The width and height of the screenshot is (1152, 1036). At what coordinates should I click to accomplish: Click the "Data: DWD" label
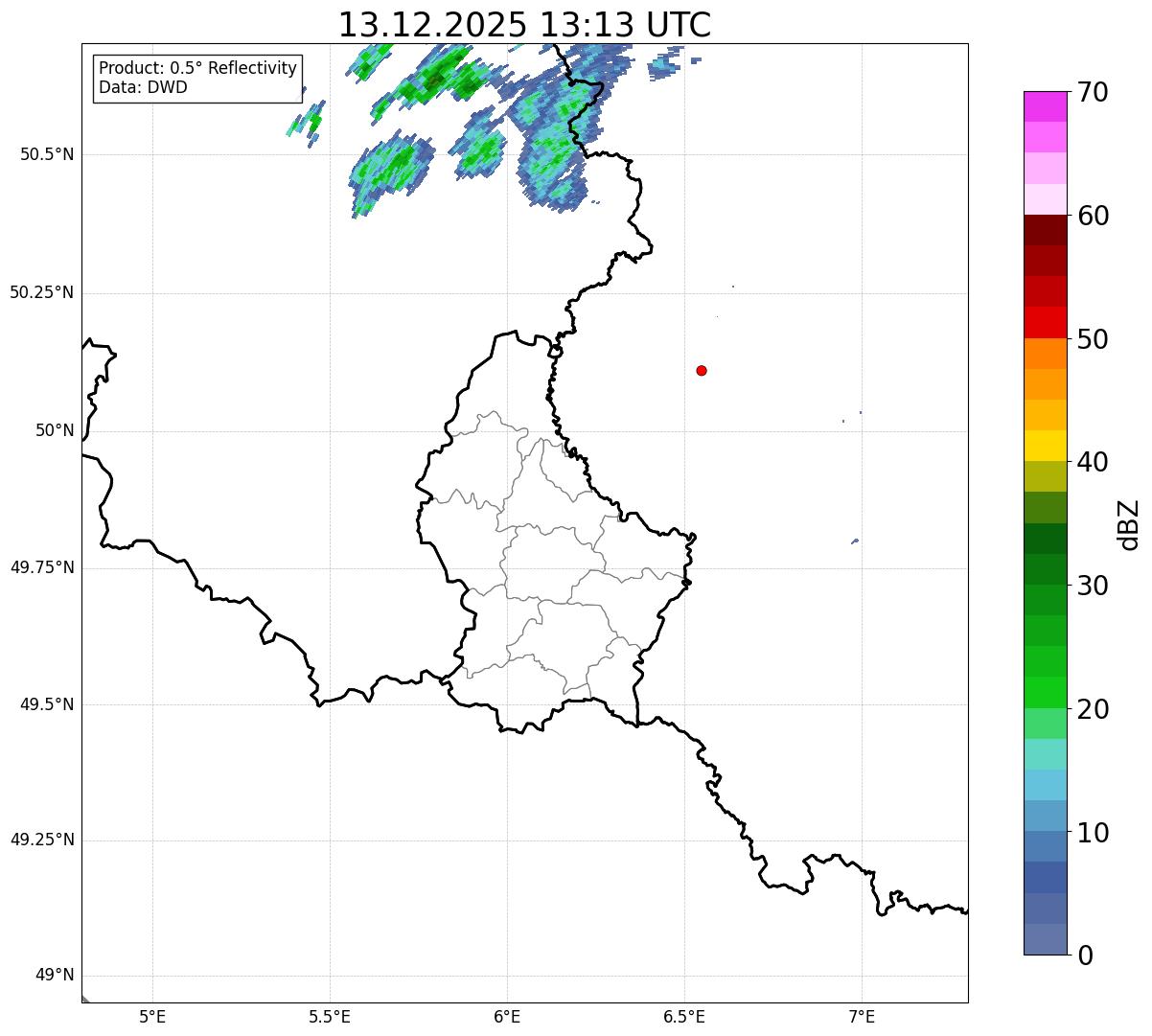[143, 87]
